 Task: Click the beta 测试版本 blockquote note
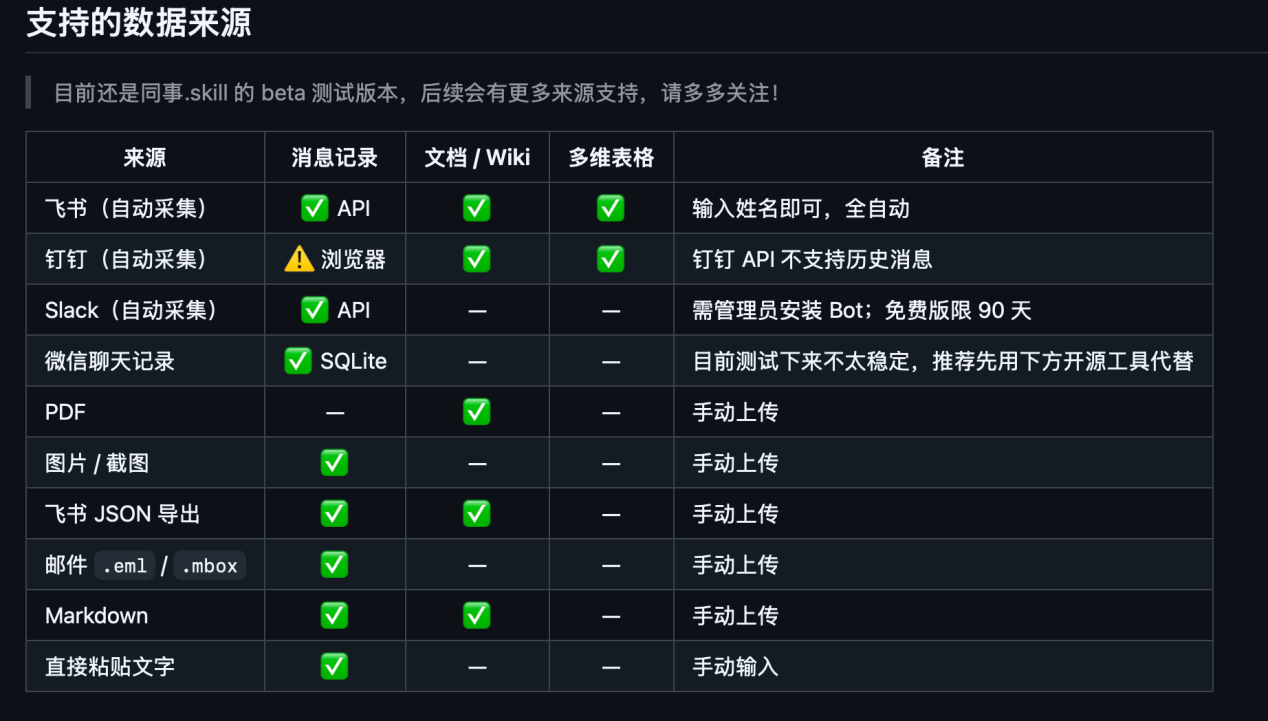415,93
